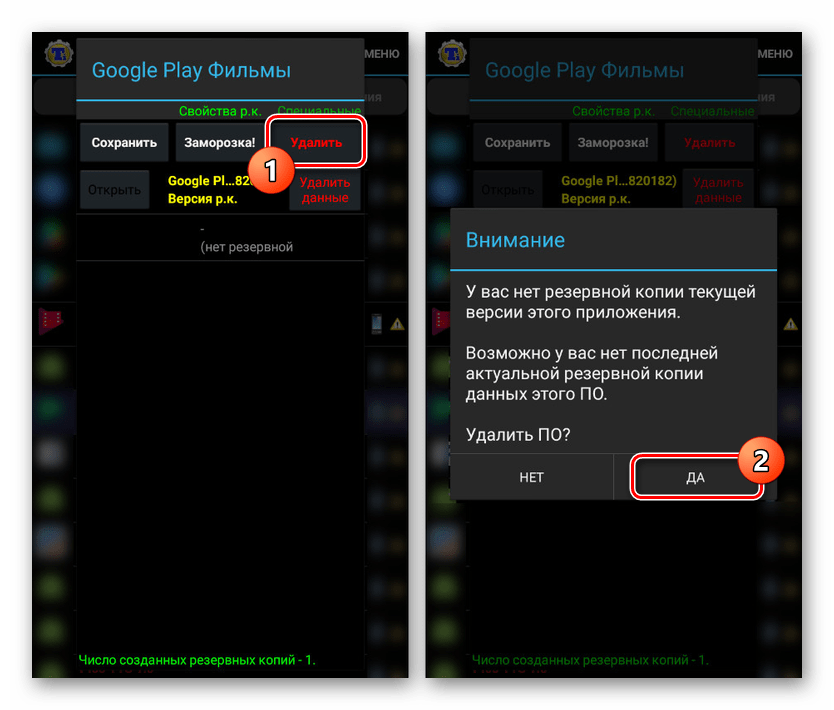Click Сохранить button in left dialog
834x710 pixels.
[x=124, y=143]
